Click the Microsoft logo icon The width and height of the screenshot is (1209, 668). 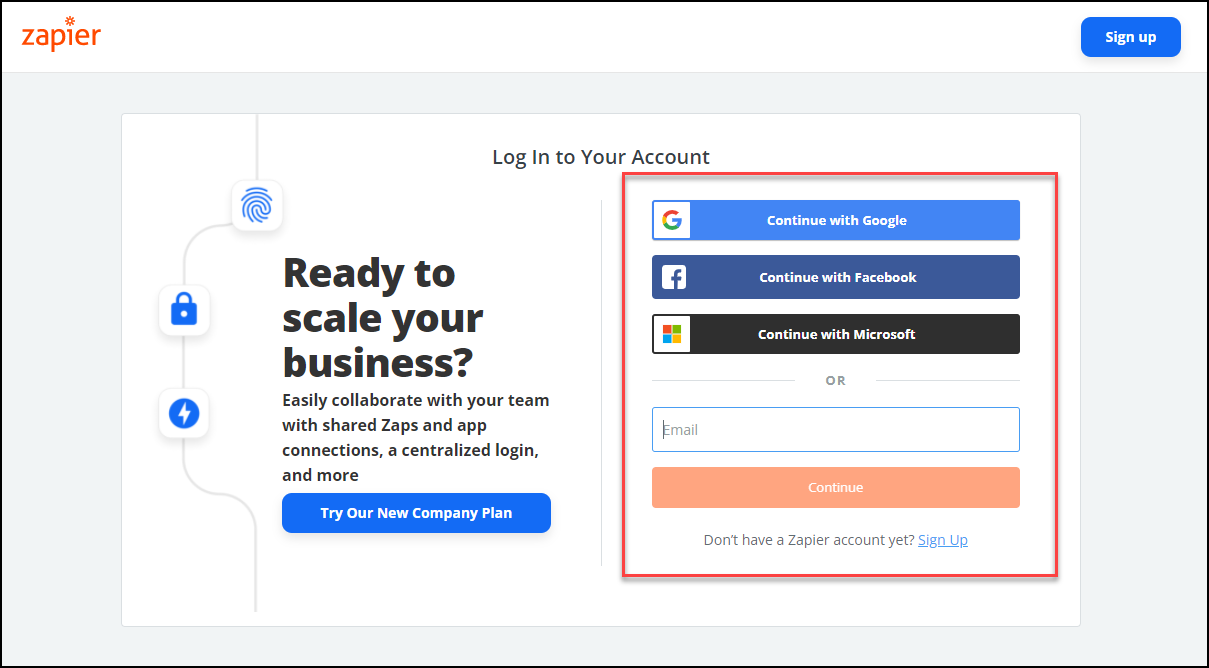pos(671,334)
